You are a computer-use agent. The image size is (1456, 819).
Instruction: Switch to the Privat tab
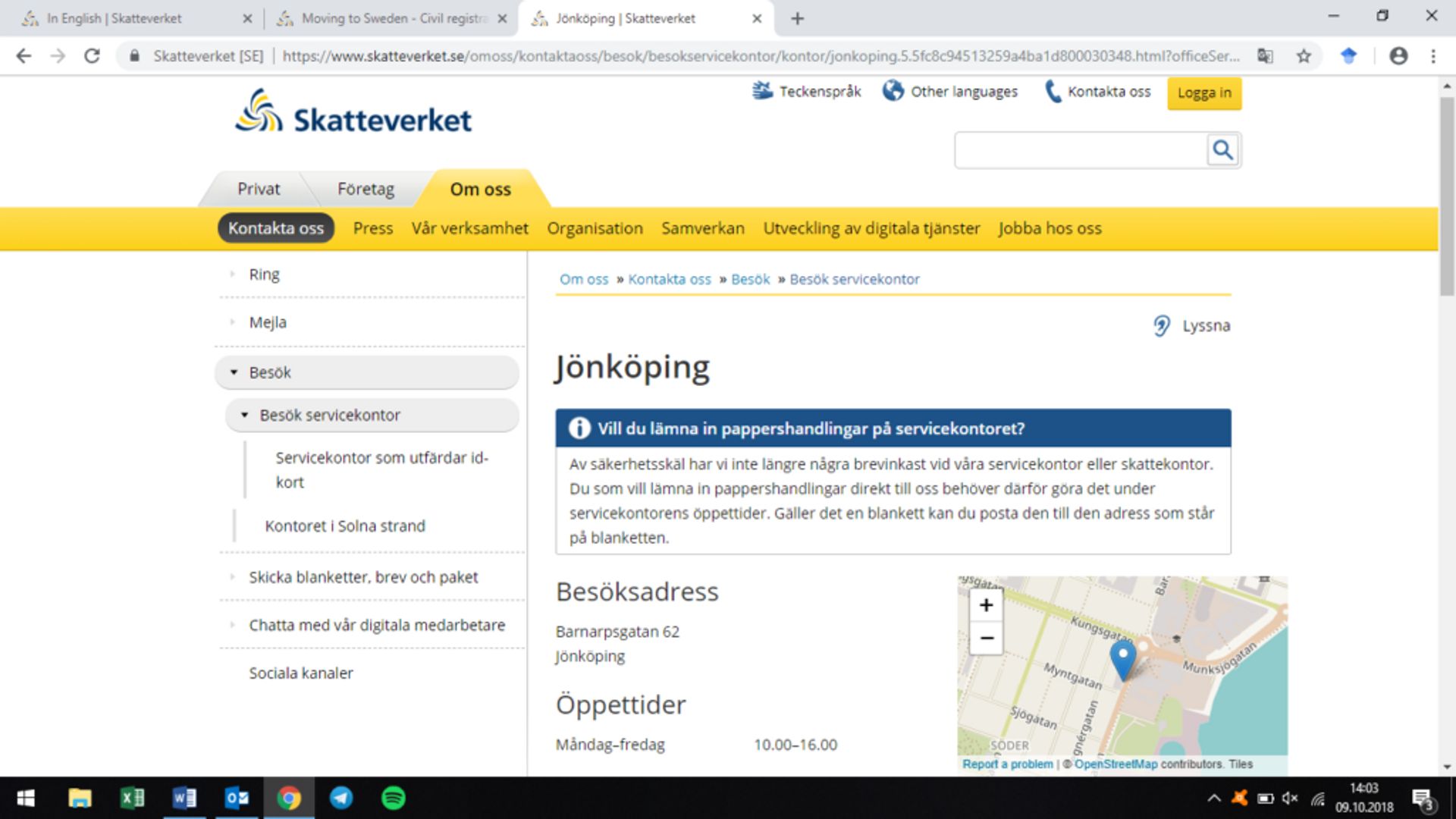[x=259, y=189]
